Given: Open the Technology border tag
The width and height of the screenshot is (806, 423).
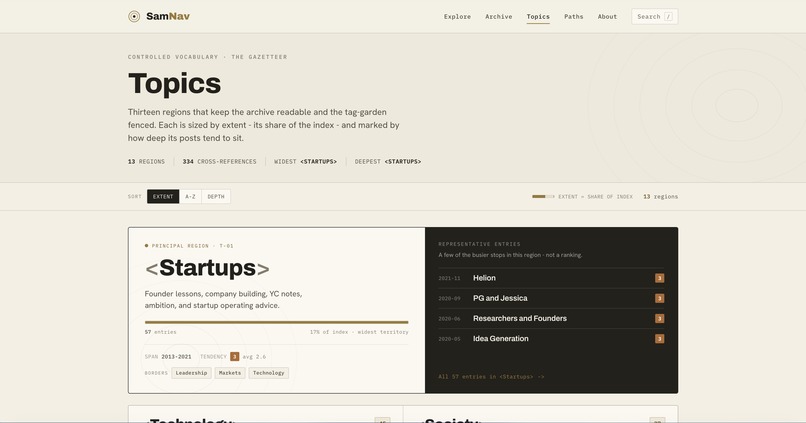Looking at the screenshot, I should point(268,373).
